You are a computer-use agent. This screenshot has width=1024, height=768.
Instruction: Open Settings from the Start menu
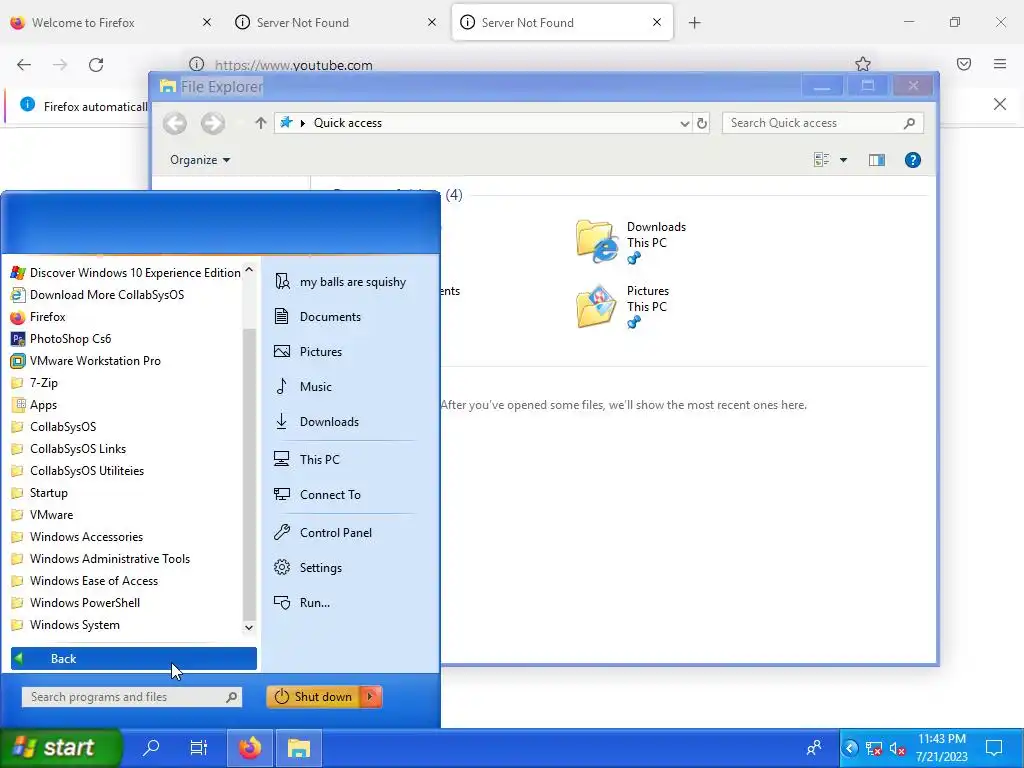click(x=308, y=568)
